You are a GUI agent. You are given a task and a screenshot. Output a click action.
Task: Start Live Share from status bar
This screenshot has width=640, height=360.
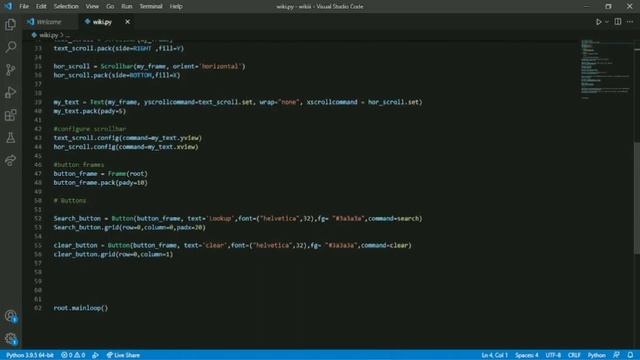click(123, 355)
